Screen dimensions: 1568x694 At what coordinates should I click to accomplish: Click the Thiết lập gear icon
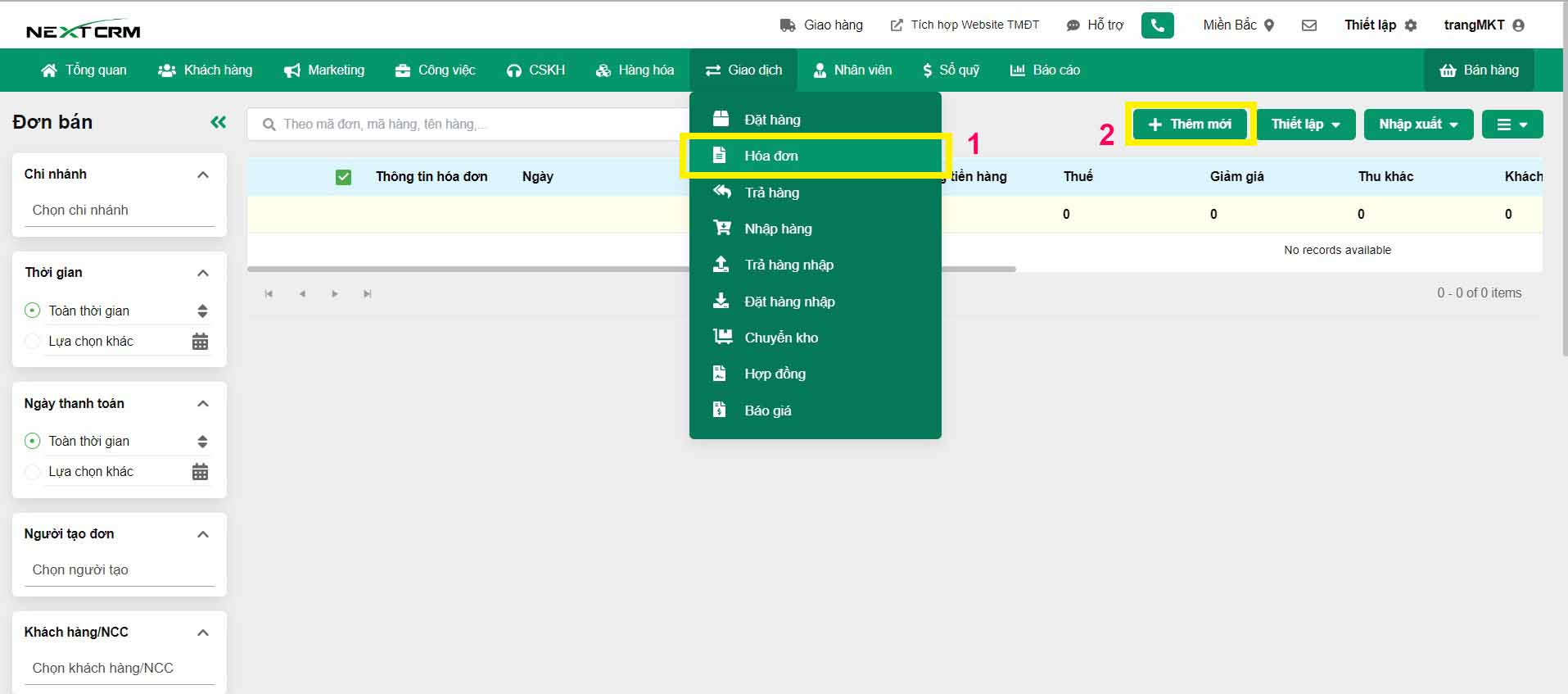pyautogui.click(x=1411, y=25)
